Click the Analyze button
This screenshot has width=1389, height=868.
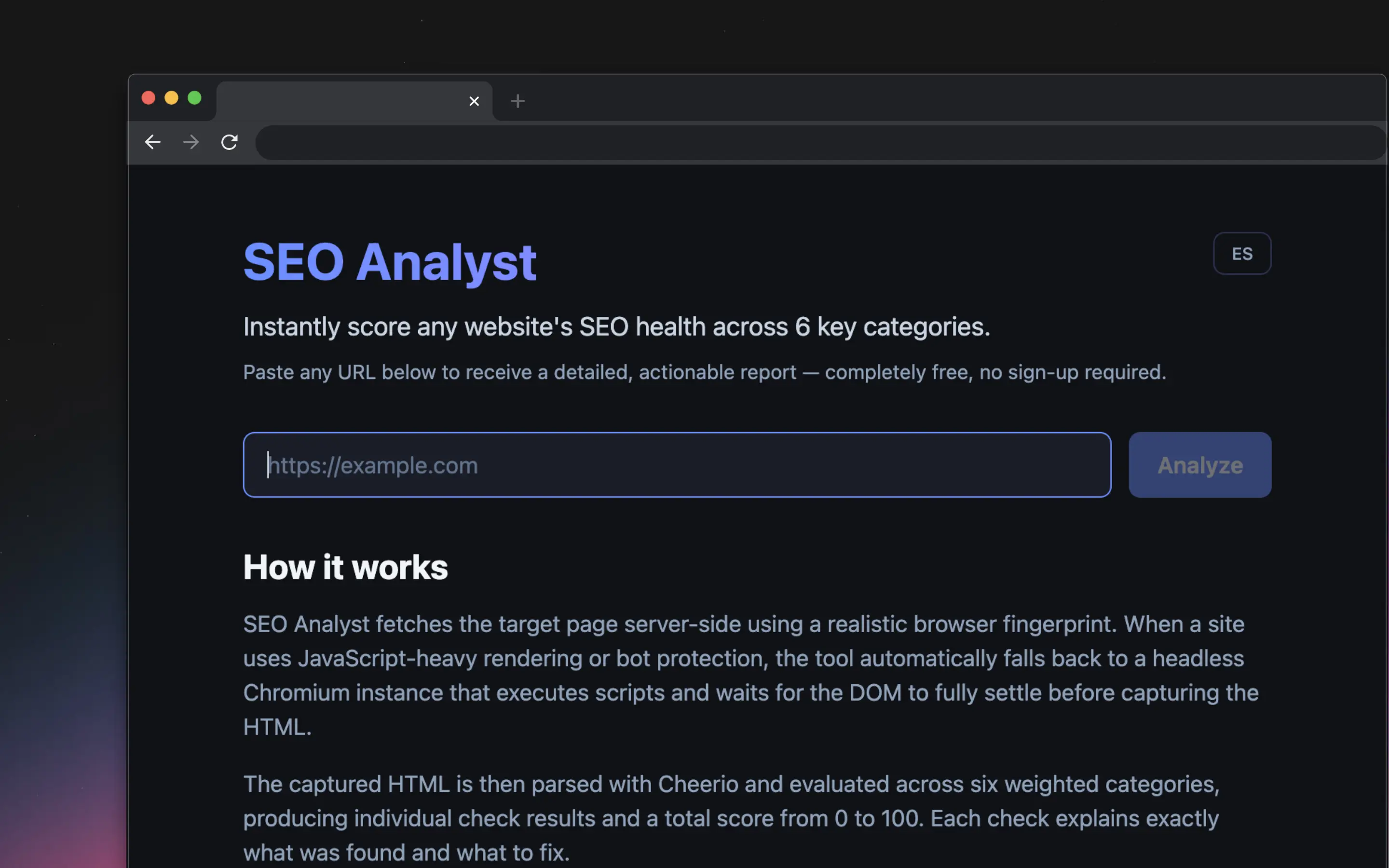1200,465
